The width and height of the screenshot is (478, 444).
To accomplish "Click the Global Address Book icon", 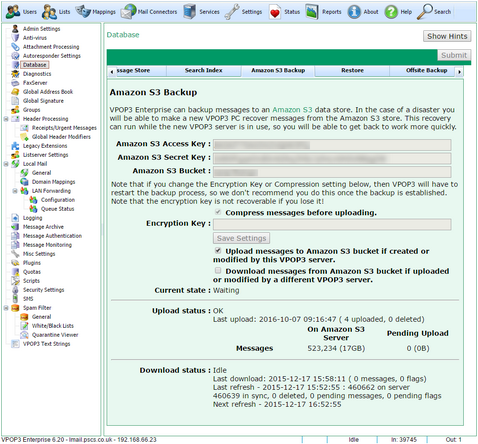I will (x=15, y=92).
